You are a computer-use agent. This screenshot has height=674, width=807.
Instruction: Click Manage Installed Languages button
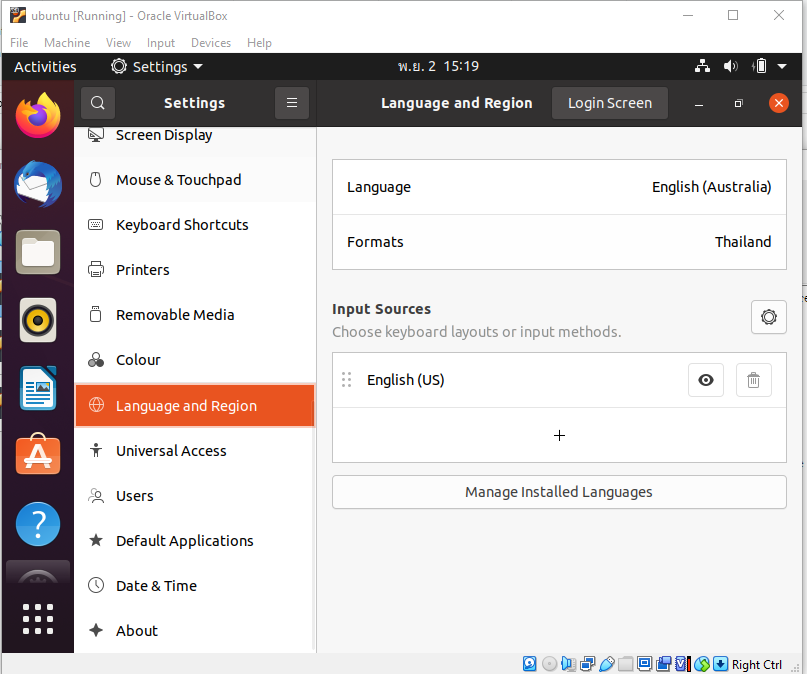[x=559, y=492]
